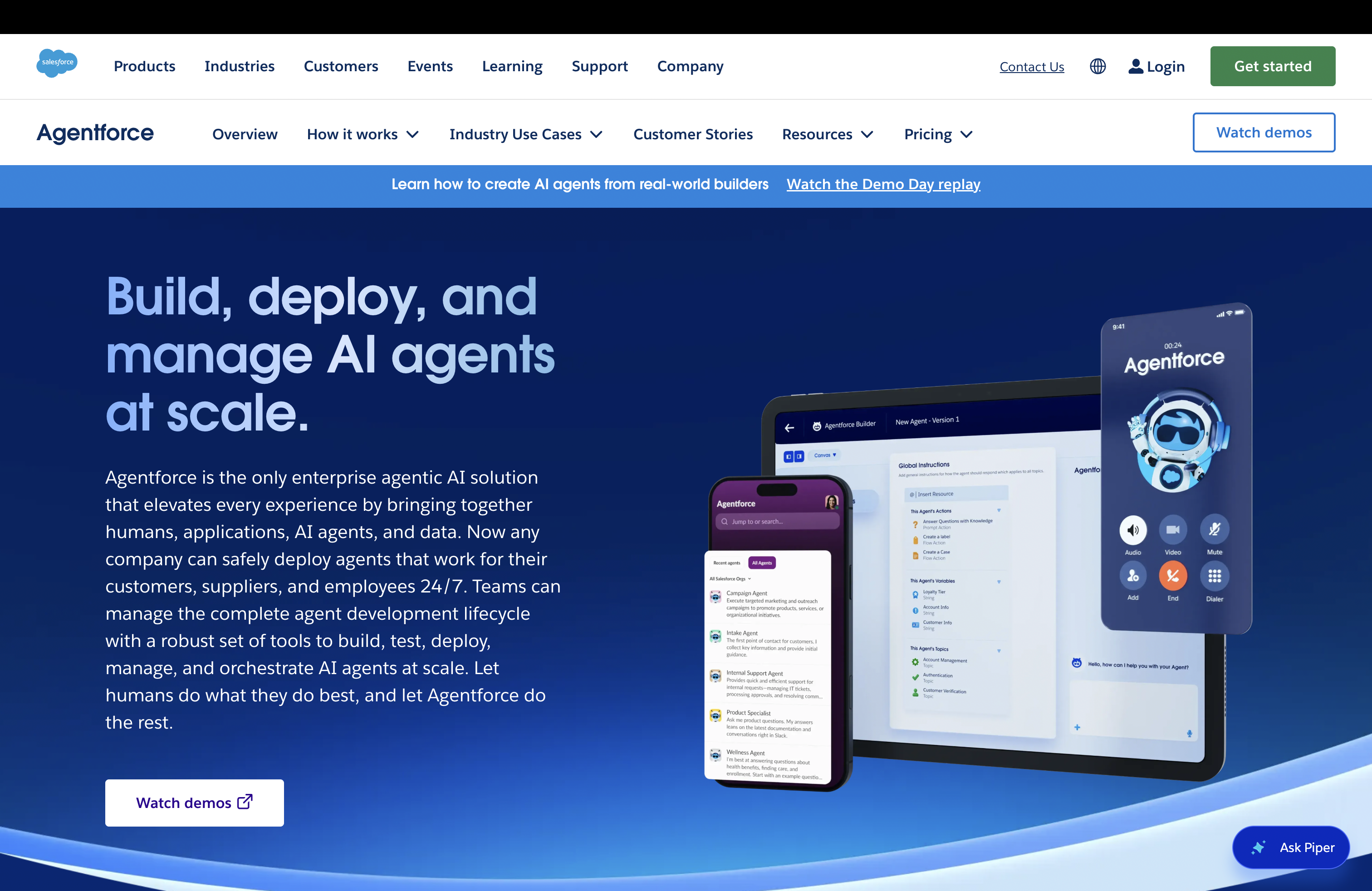The image size is (1372, 891).
Task: Click the Audio speaker icon on phone
Action: (1133, 529)
